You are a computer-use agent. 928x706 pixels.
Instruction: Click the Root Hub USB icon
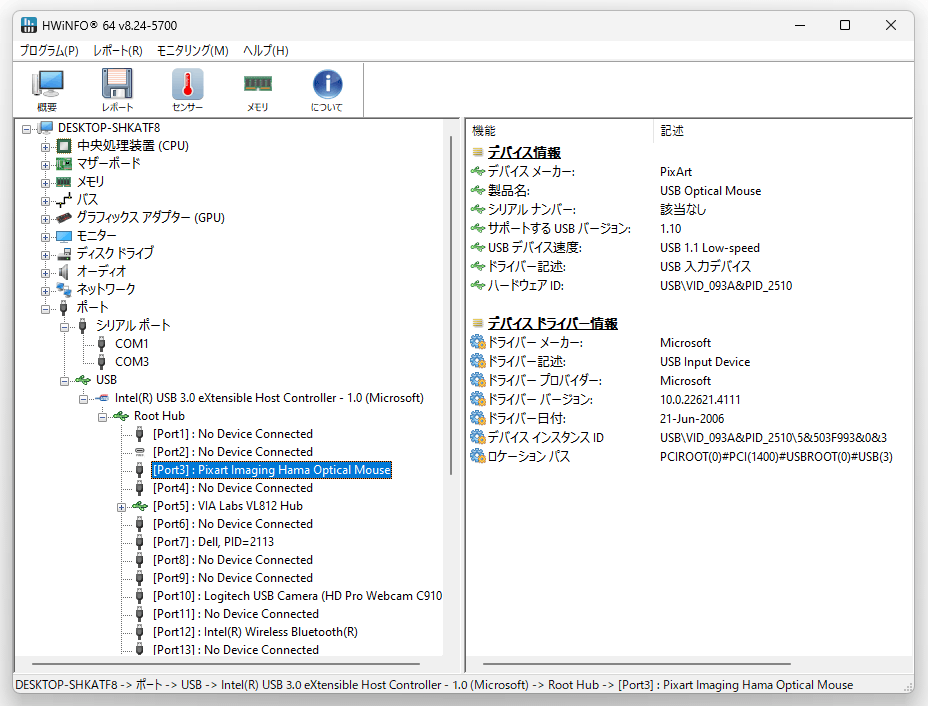coord(121,416)
